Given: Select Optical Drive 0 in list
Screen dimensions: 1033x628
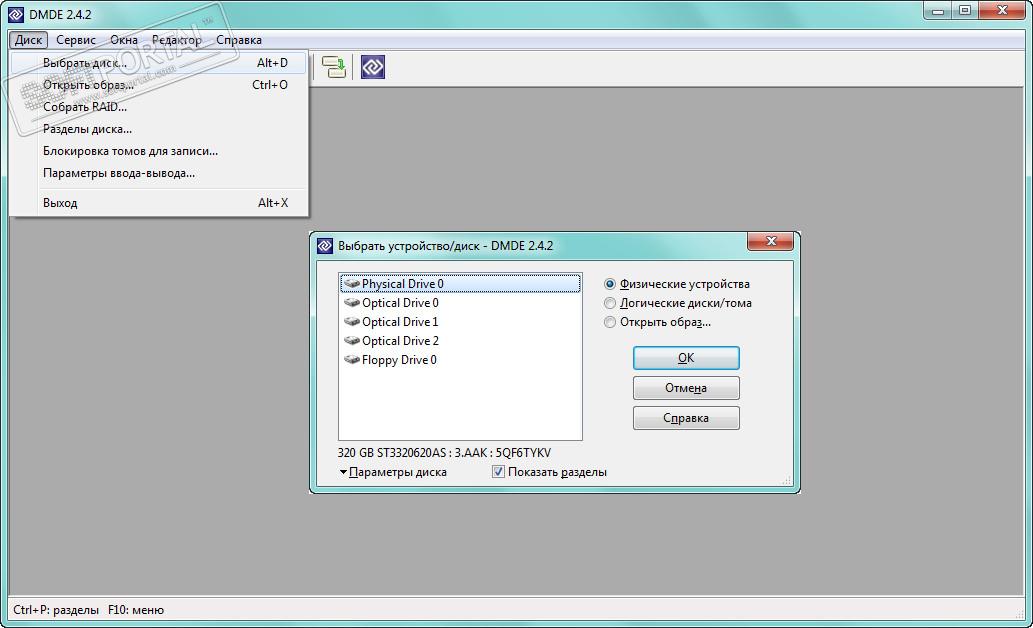Looking at the screenshot, I should (460, 303).
